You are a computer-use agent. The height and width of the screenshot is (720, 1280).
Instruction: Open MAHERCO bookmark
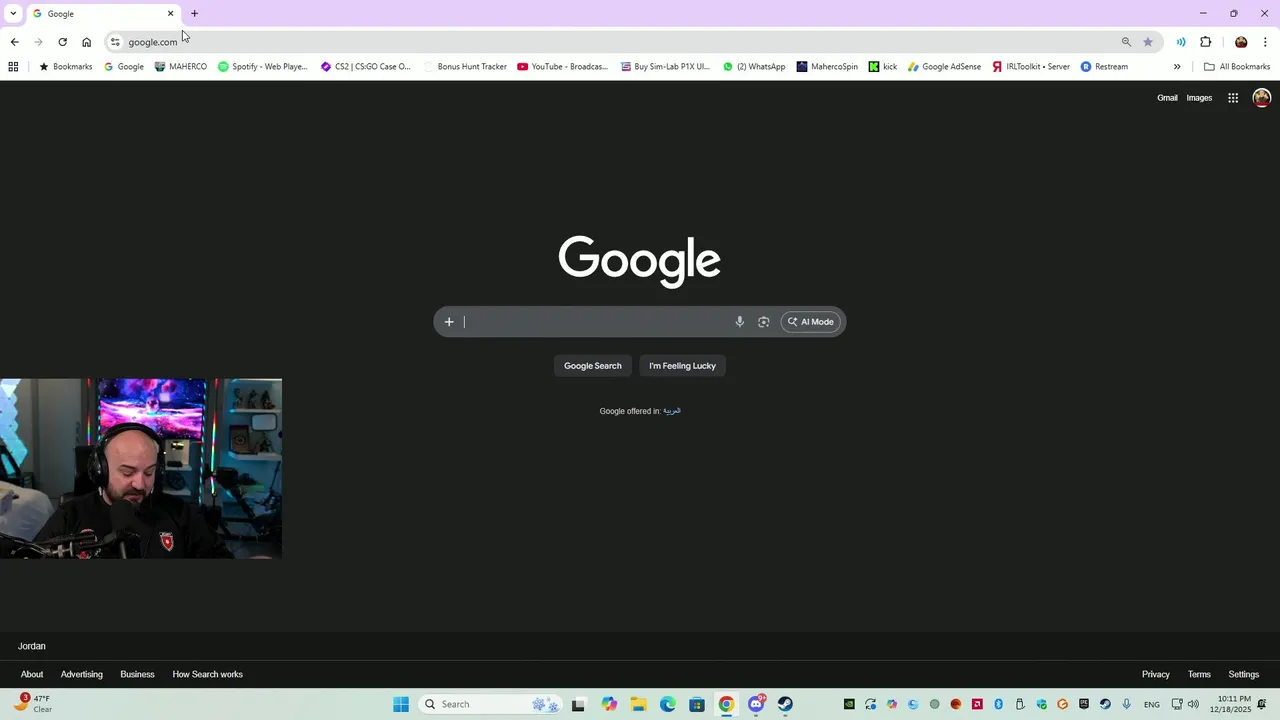181,67
